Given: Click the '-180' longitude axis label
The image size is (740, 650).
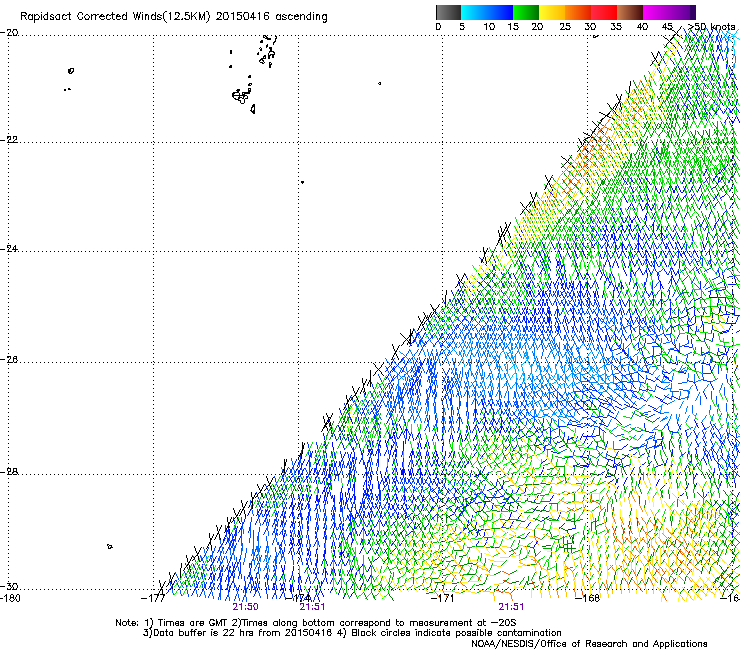Looking at the screenshot, I should tap(10, 598).
